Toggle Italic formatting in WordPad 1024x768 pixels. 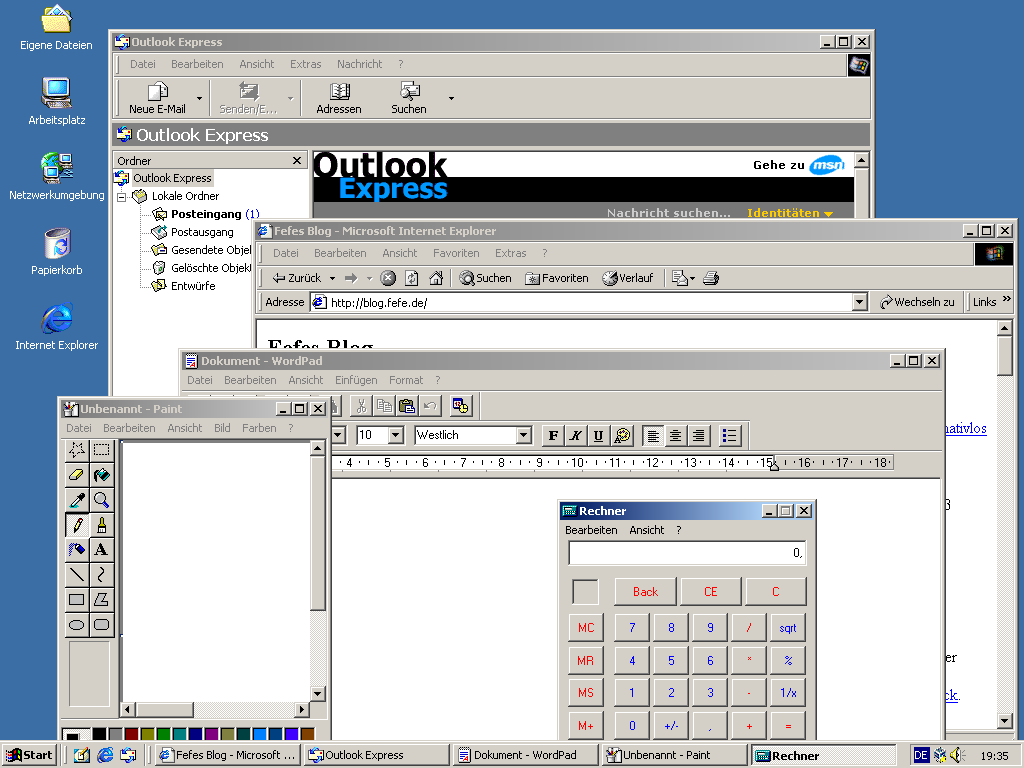click(575, 436)
